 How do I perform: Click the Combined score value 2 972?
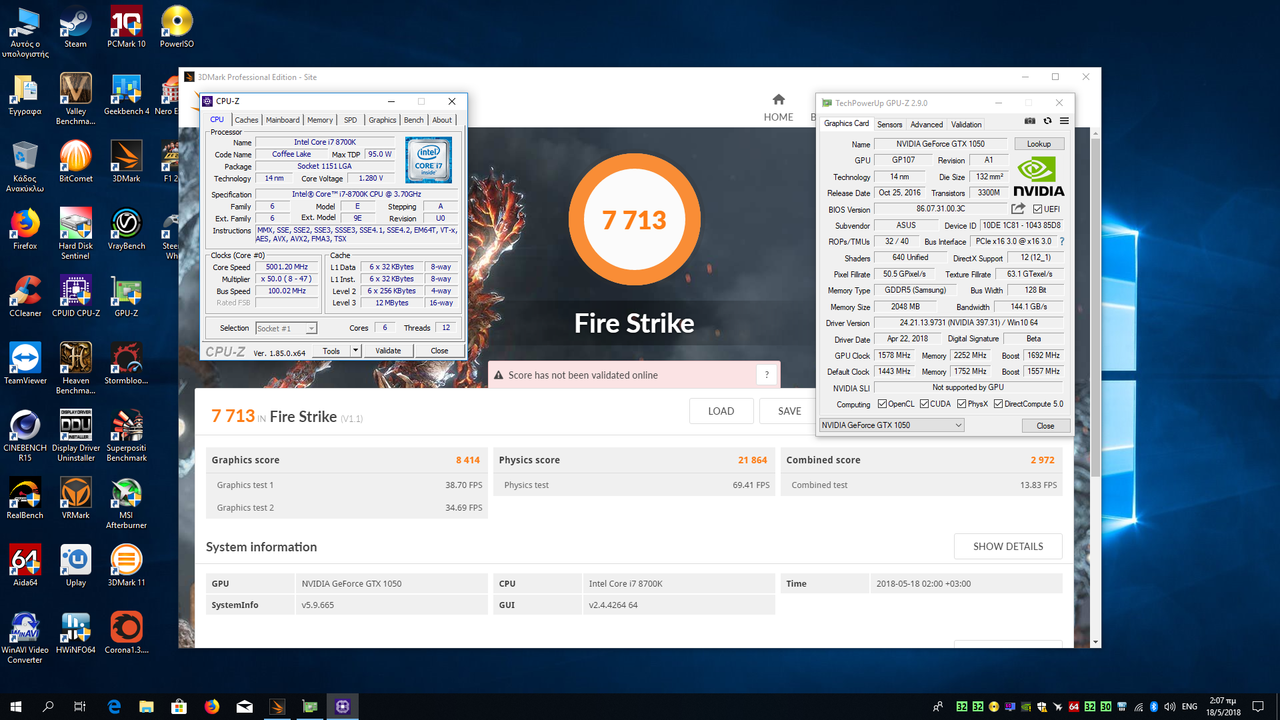(1042, 460)
